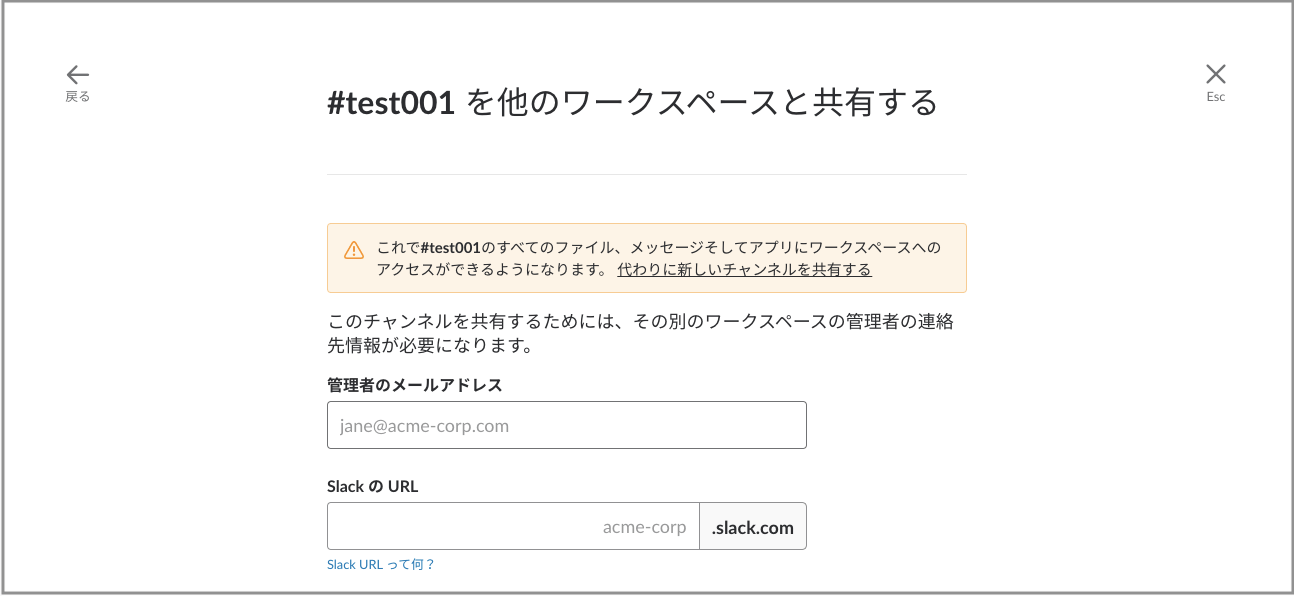Click the Esc label under the X
This screenshot has height=596, width=1294.
point(1215,97)
